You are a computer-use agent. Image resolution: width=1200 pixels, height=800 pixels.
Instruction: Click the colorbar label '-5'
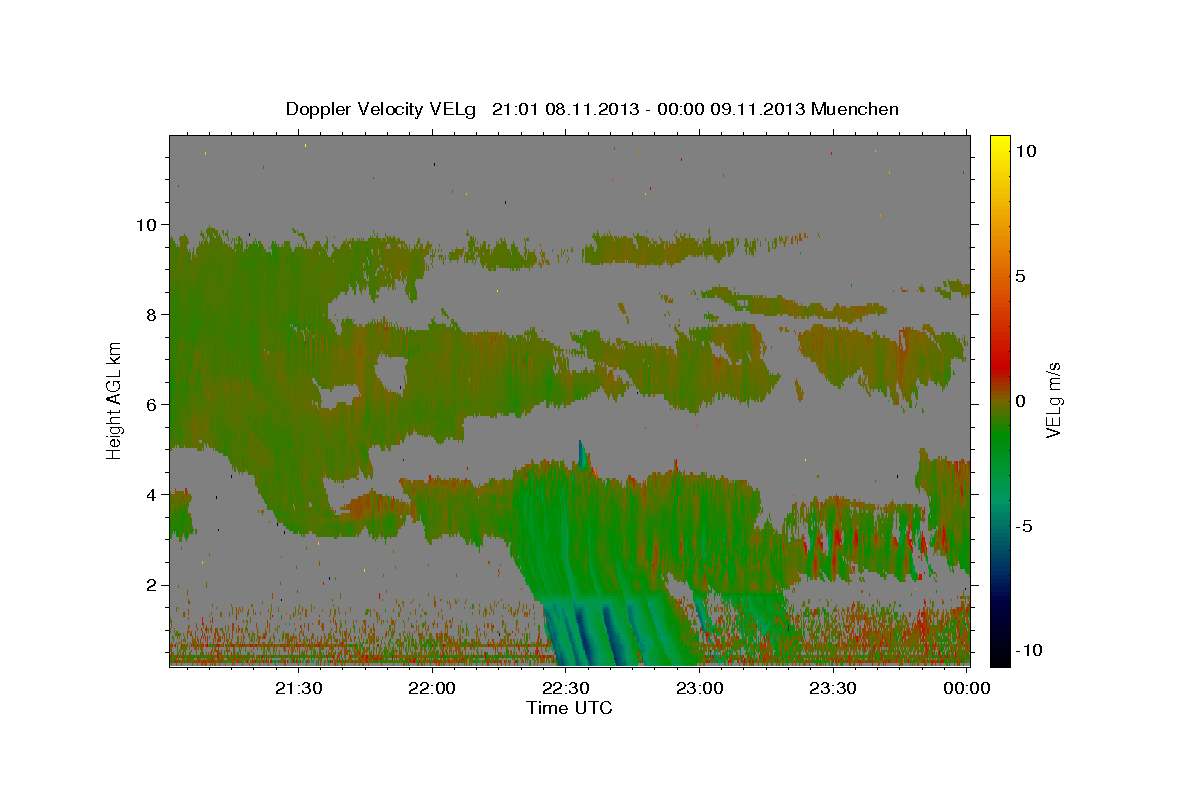[1025, 525]
